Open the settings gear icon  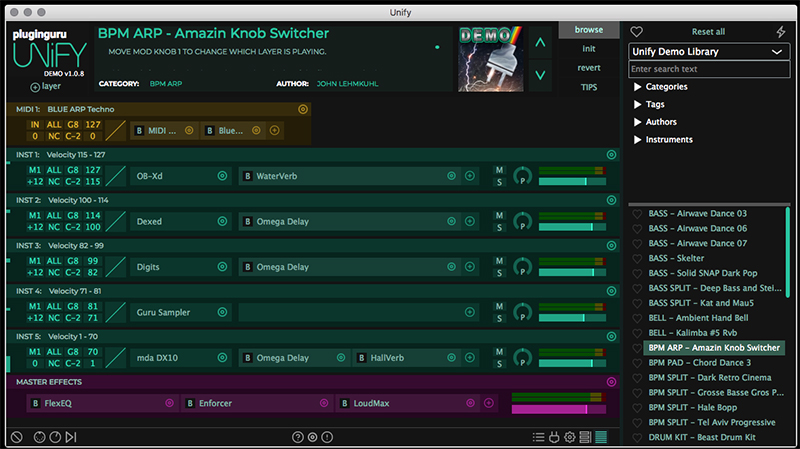(569, 437)
